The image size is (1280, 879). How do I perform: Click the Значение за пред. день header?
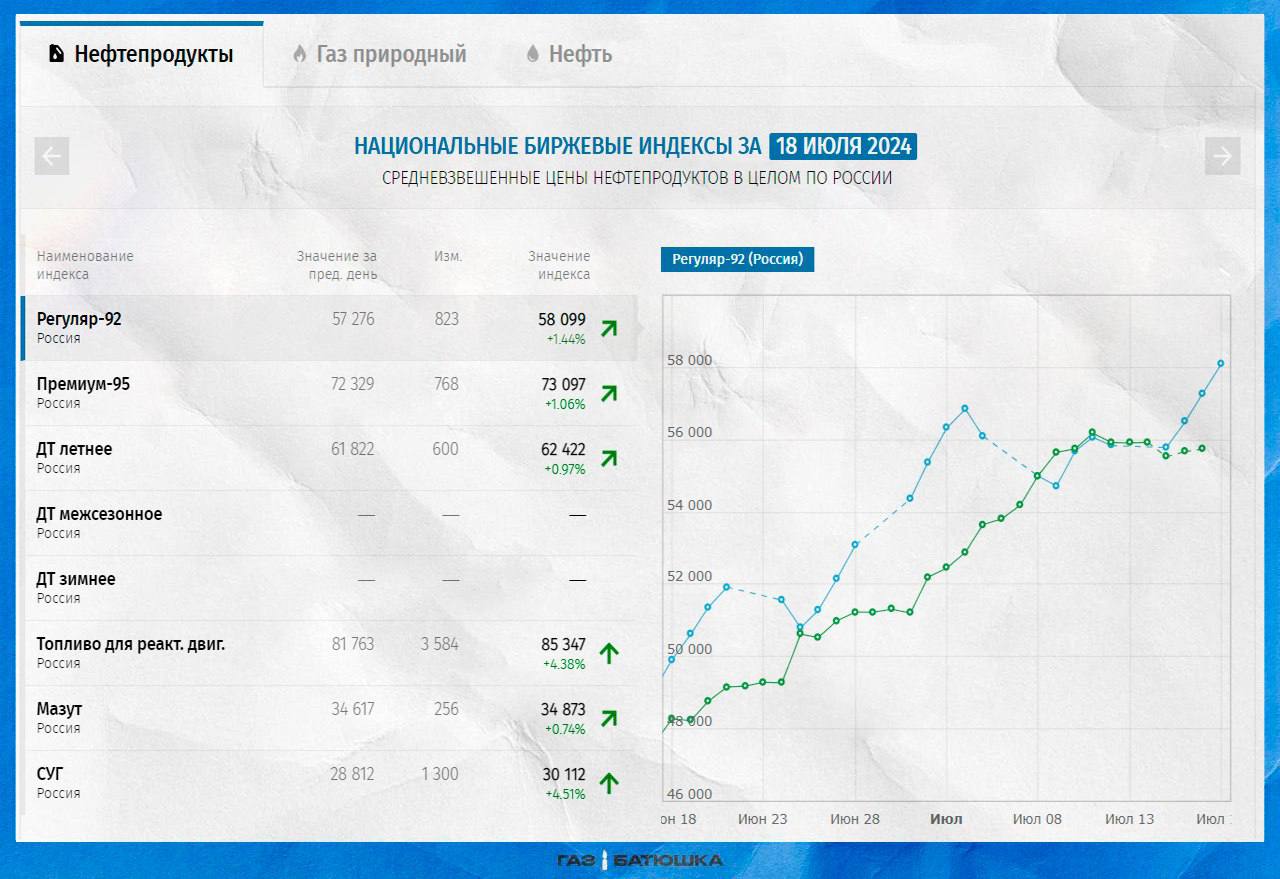click(337, 265)
